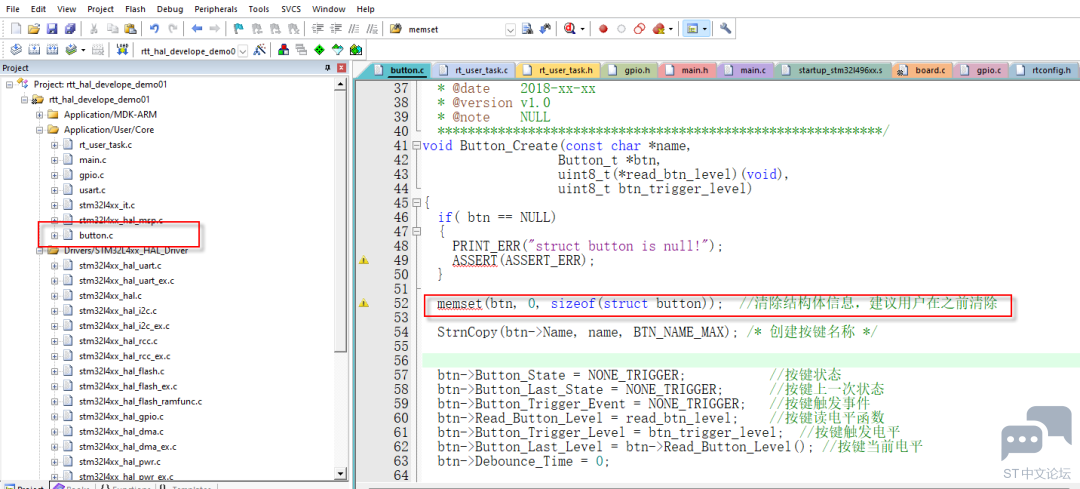Open File Extensions, Books and Environment icon
This screenshot has height=489, width=1080.
pos(283,50)
